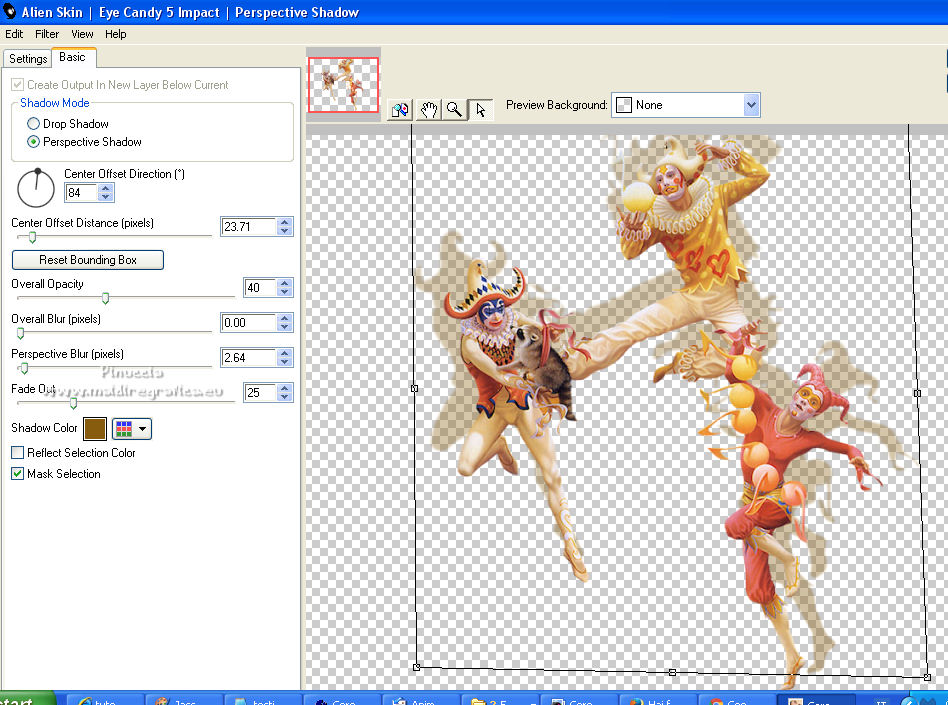Click the Overall Opacity value field
The width and height of the screenshot is (948, 705).
pos(260,288)
